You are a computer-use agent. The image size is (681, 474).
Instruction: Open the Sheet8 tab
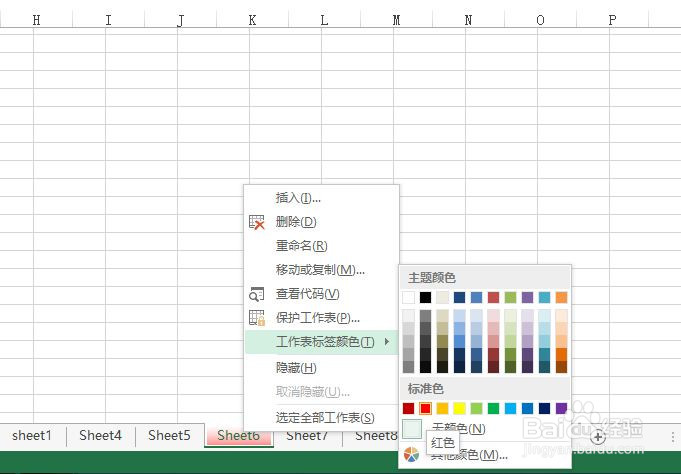pos(376,437)
